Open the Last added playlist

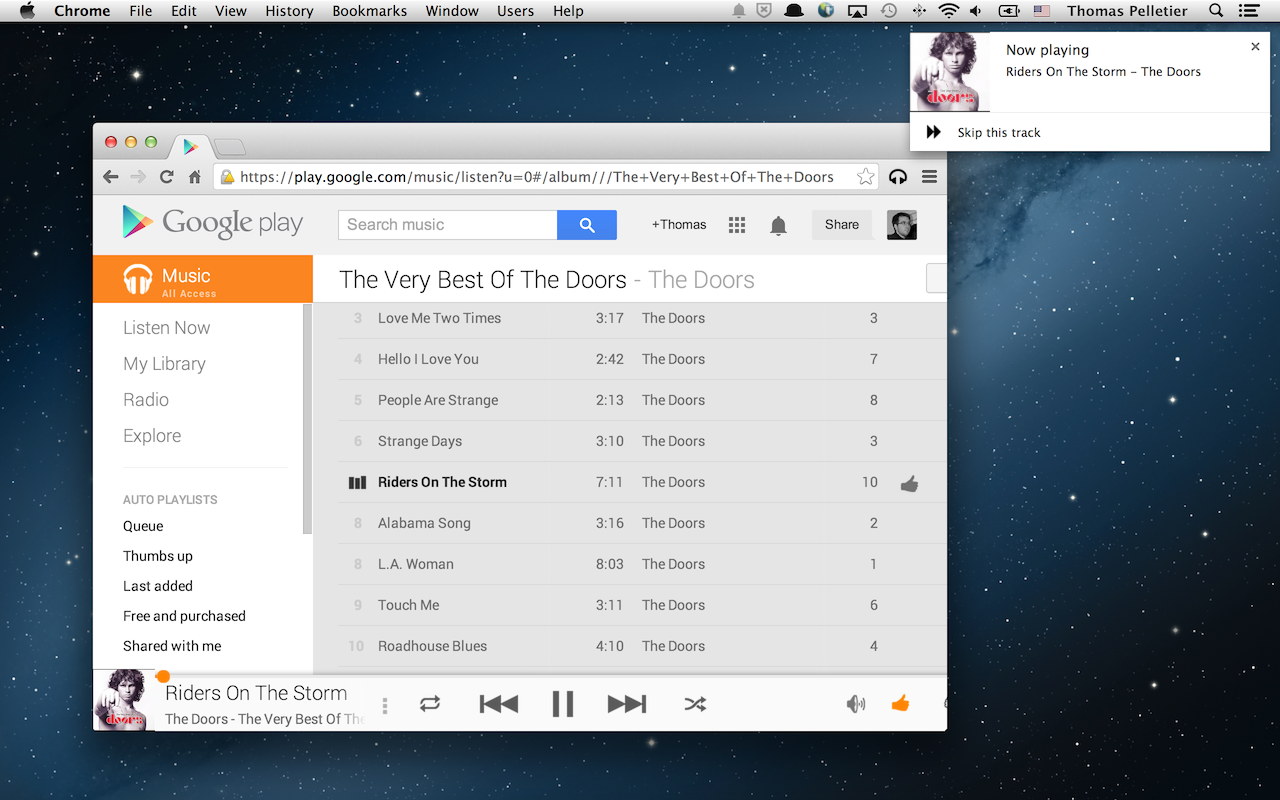[158, 586]
